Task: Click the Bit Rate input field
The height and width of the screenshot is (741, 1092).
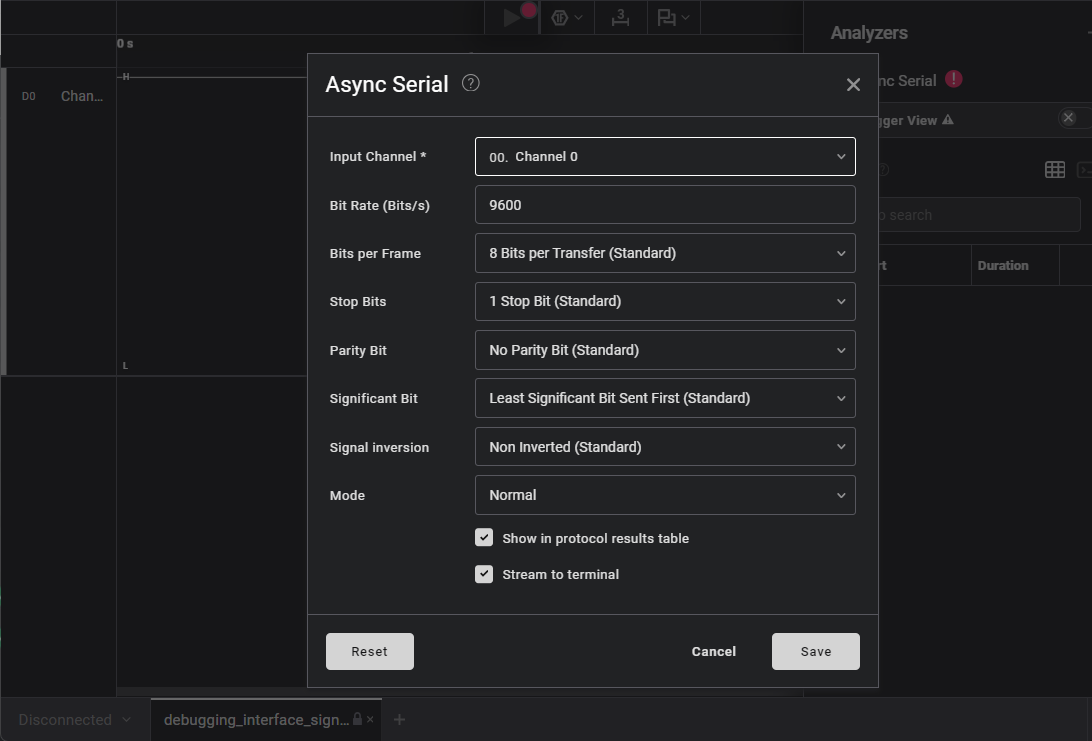Action: [665, 205]
